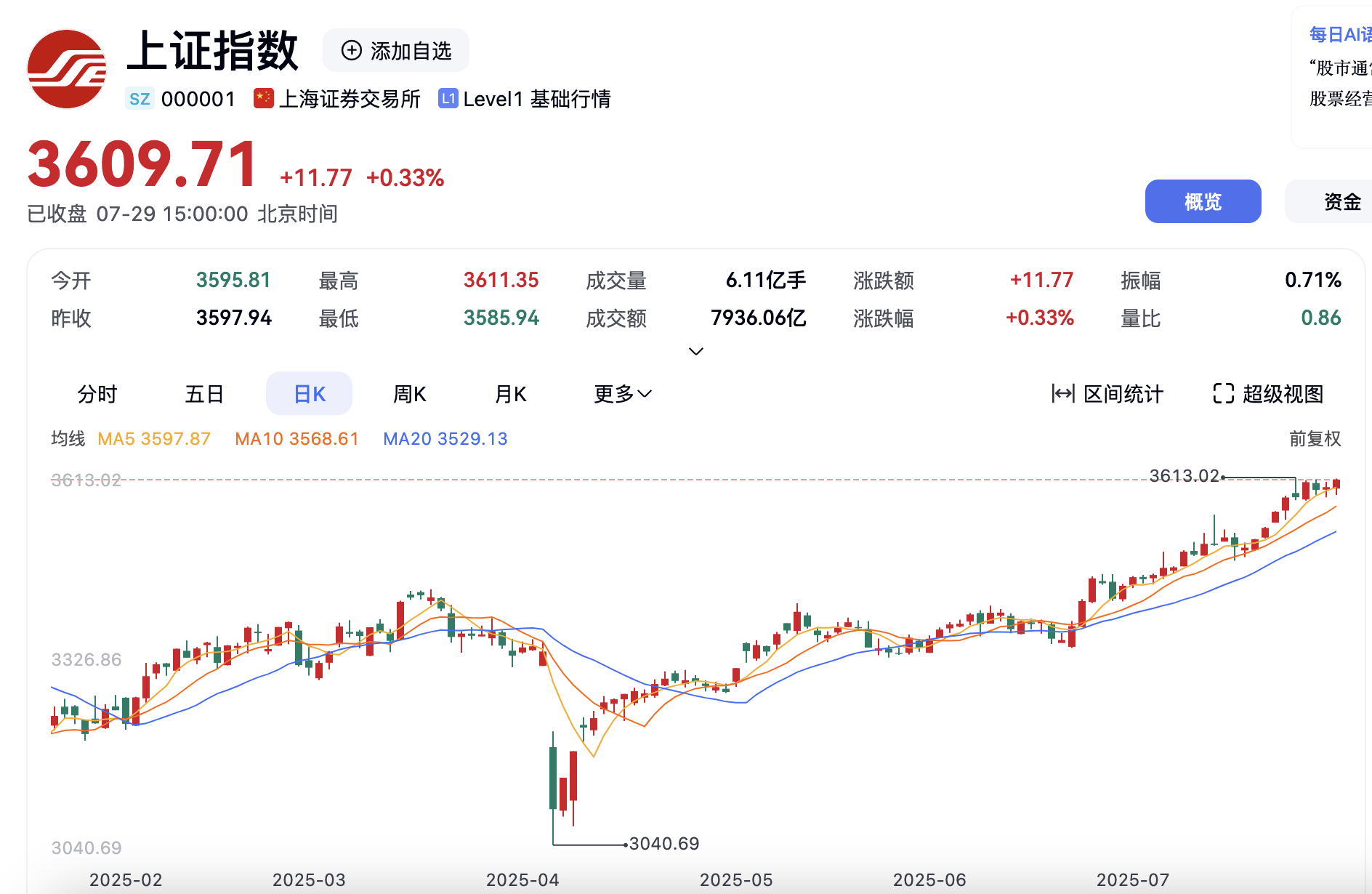The width and height of the screenshot is (1372, 894).
Task: Open the 前复权 adjustment selector
Action: pyautogui.click(x=1315, y=439)
